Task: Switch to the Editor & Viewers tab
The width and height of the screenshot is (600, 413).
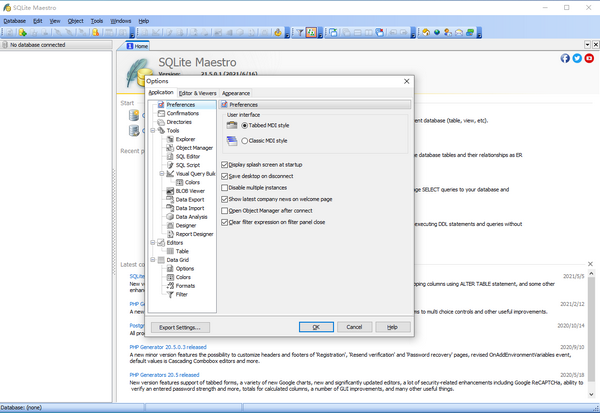Action: tap(198, 93)
